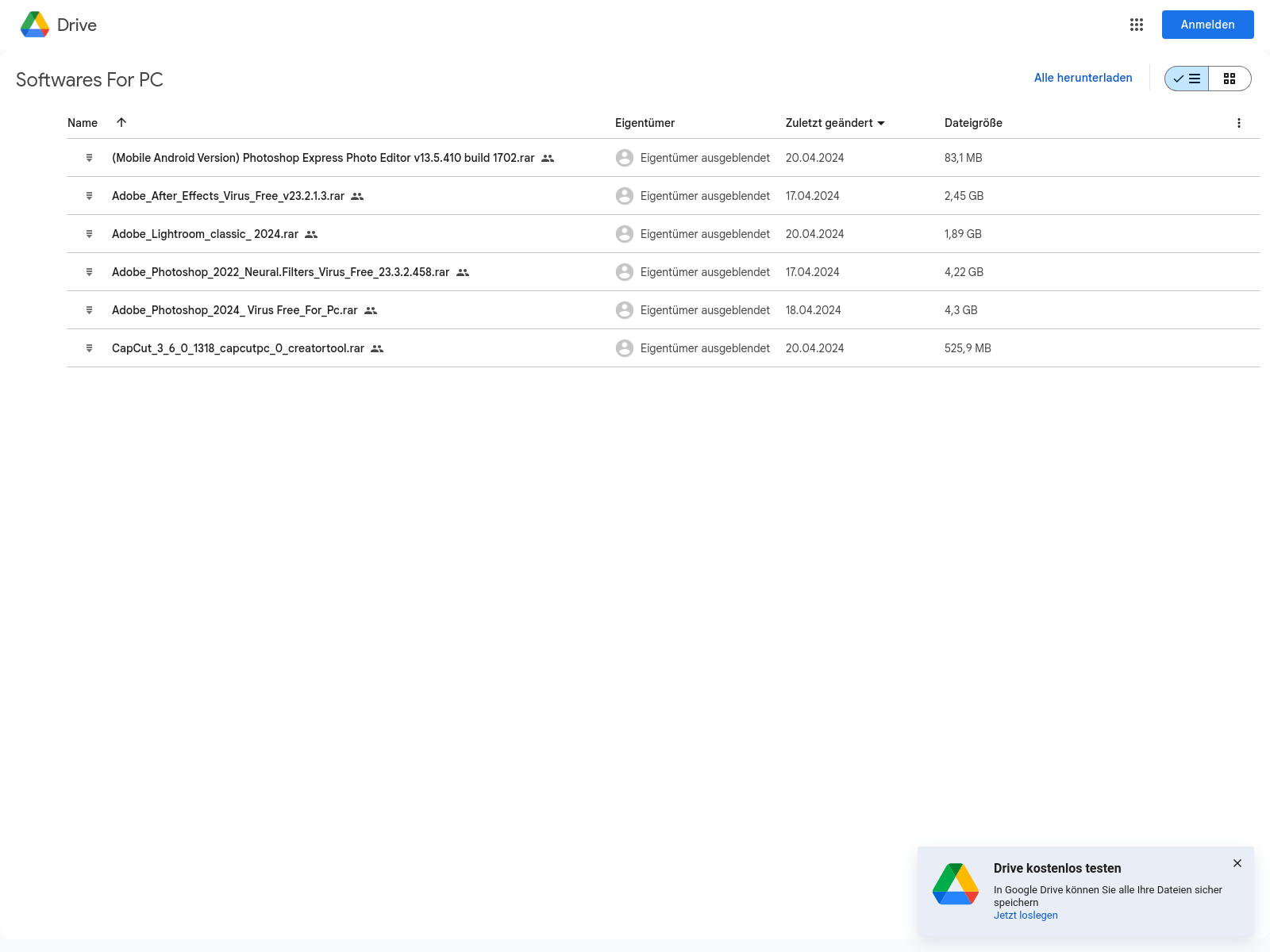Click the 4,22 GB file size
The width and height of the screenshot is (1270, 952).
(964, 272)
